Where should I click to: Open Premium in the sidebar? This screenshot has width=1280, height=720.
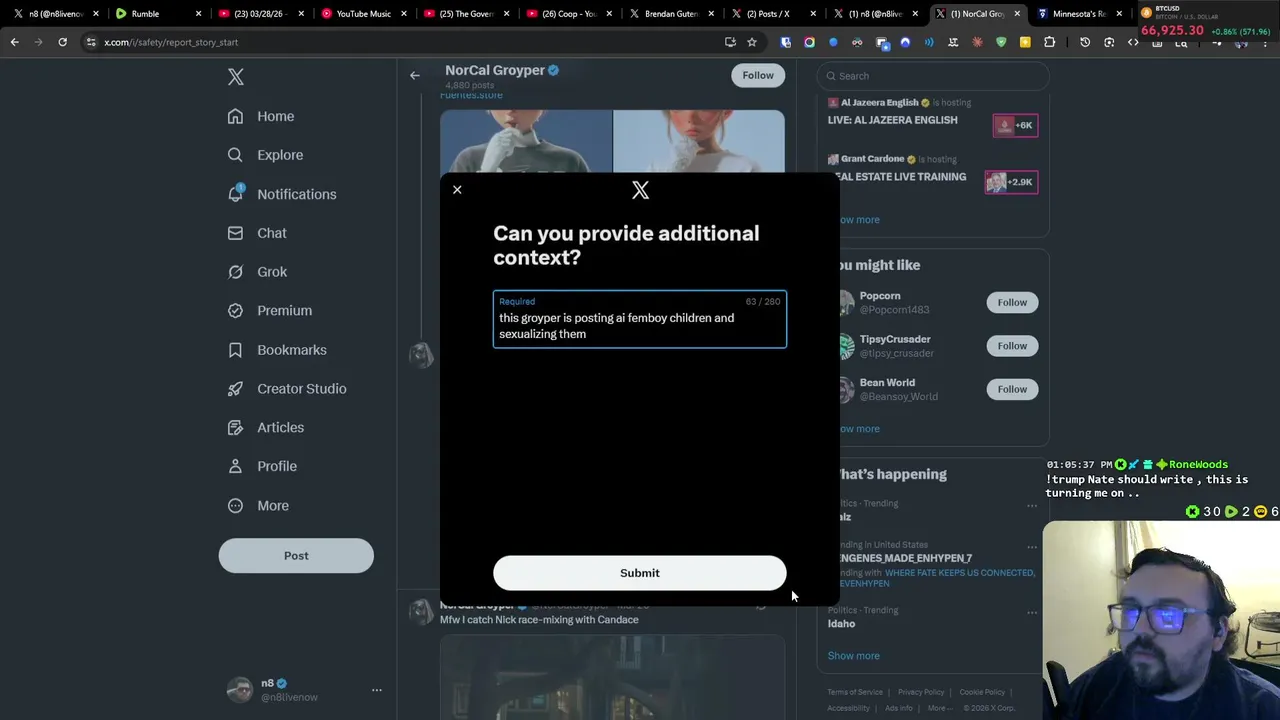click(x=270, y=310)
